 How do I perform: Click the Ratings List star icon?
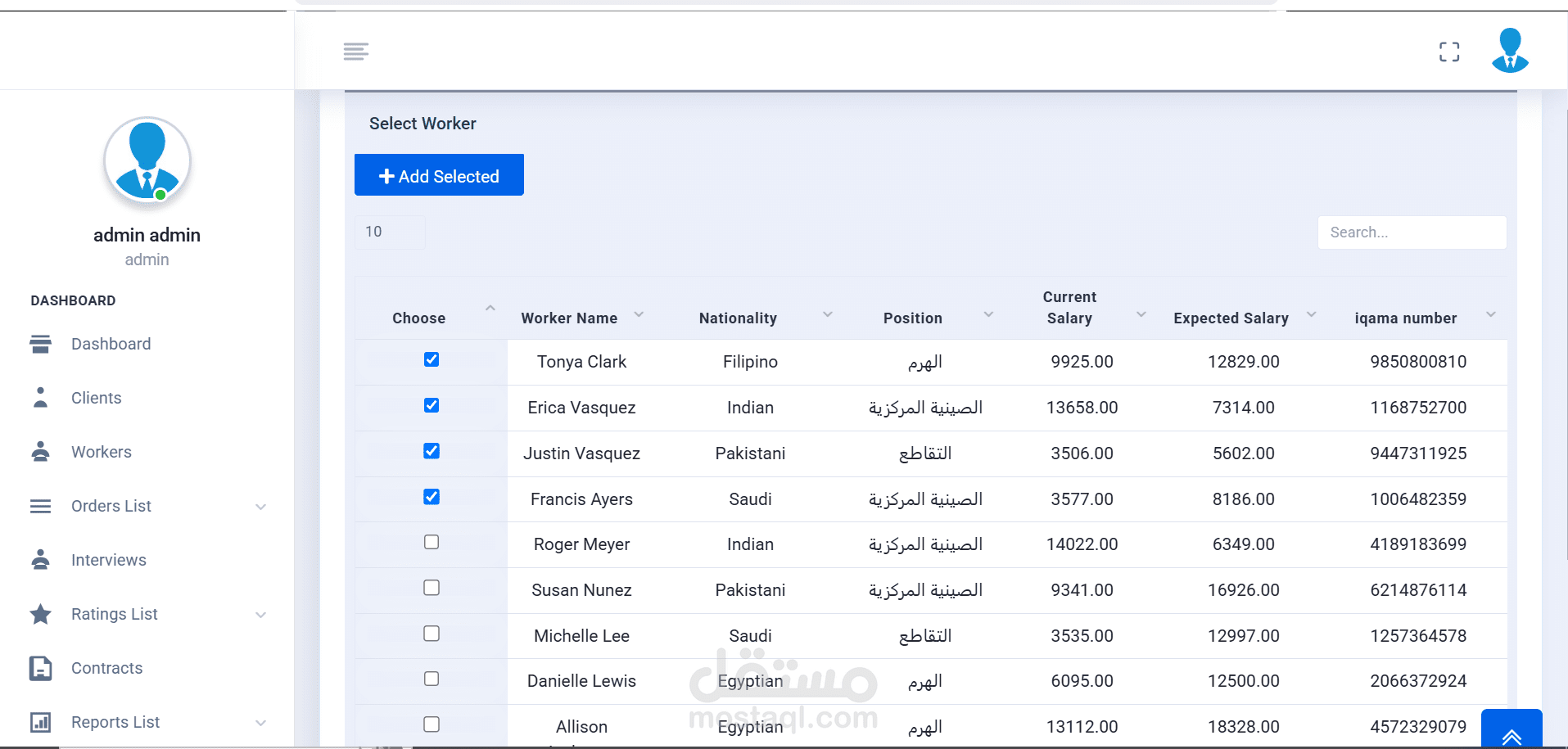40,614
